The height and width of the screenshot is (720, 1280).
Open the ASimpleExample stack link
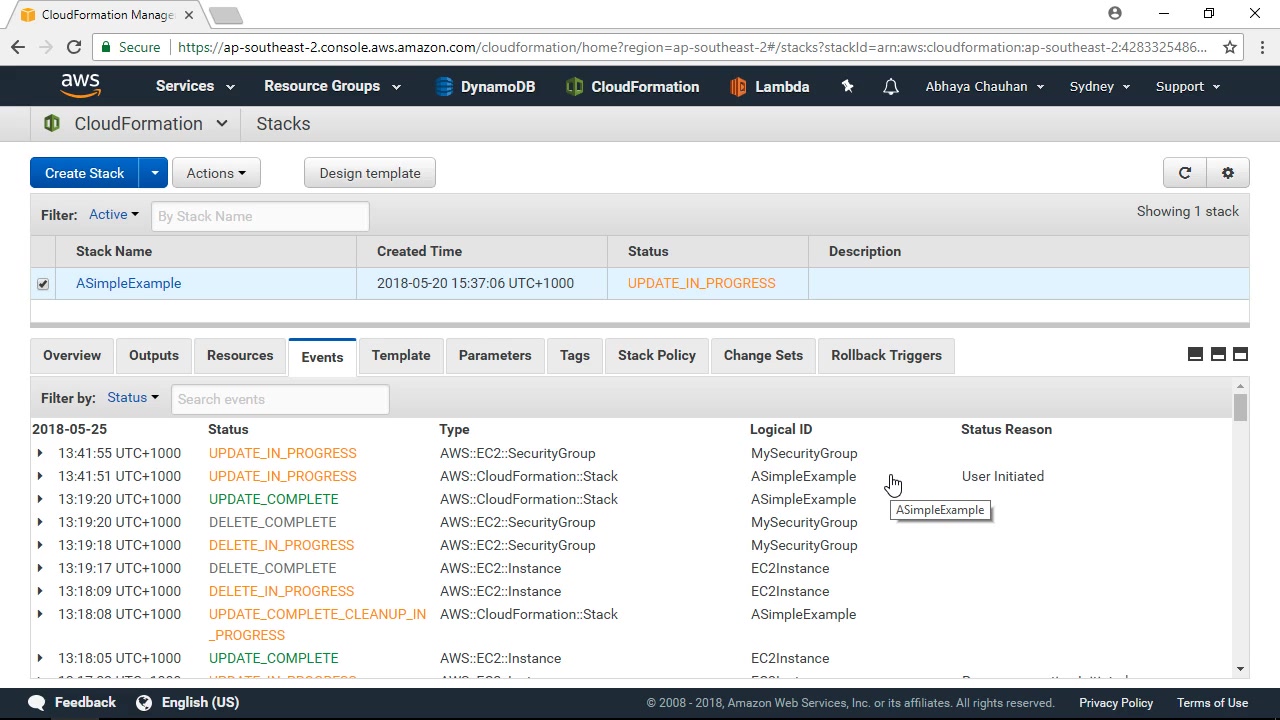tap(129, 283)
